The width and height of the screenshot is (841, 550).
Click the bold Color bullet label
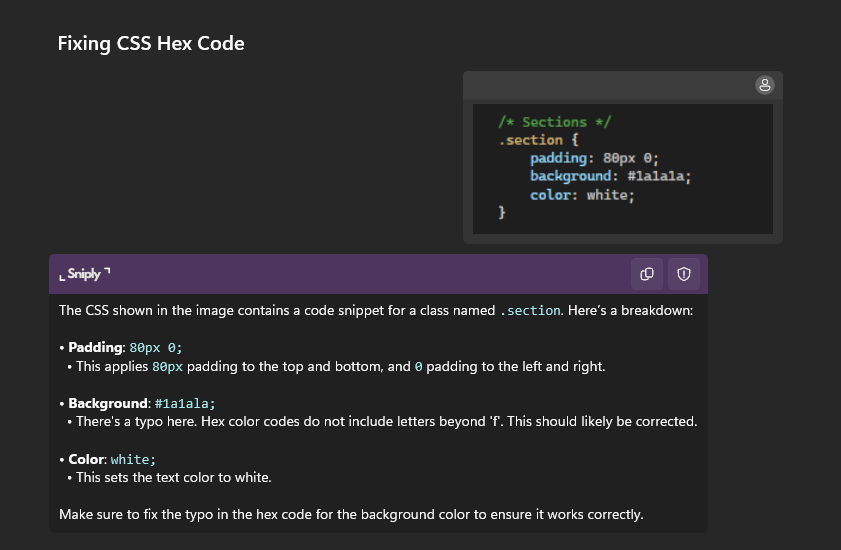[86, 460]
